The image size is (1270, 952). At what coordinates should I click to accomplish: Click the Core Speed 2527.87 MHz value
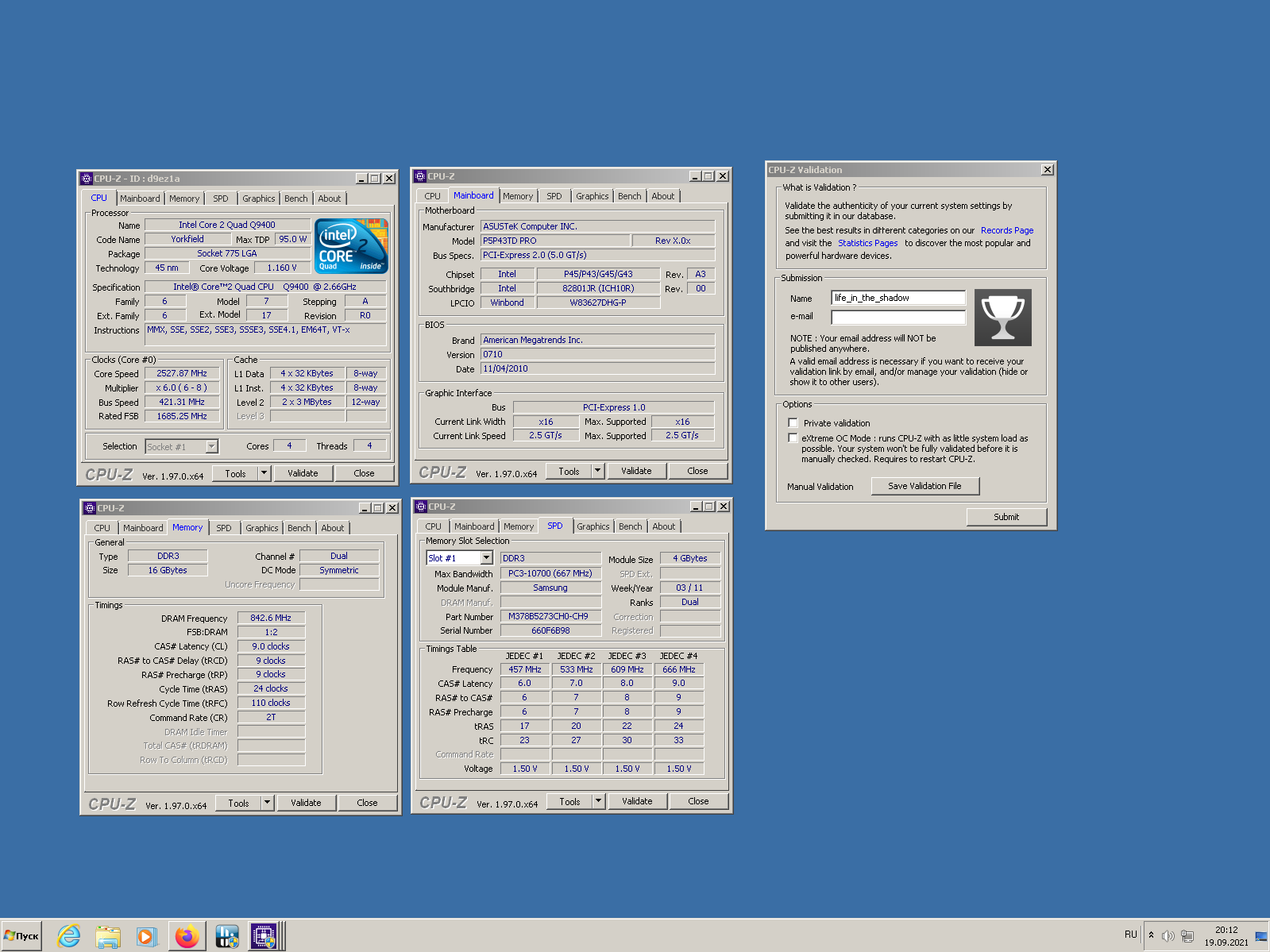[182, 373]
